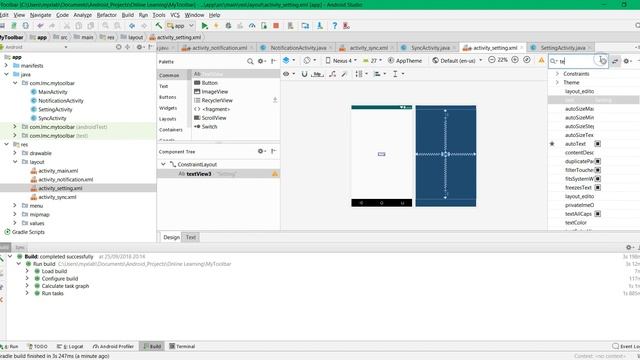
Task: Click the zoom-to-fit icon beside the zoom plus
Action: (x=527, y=60)
